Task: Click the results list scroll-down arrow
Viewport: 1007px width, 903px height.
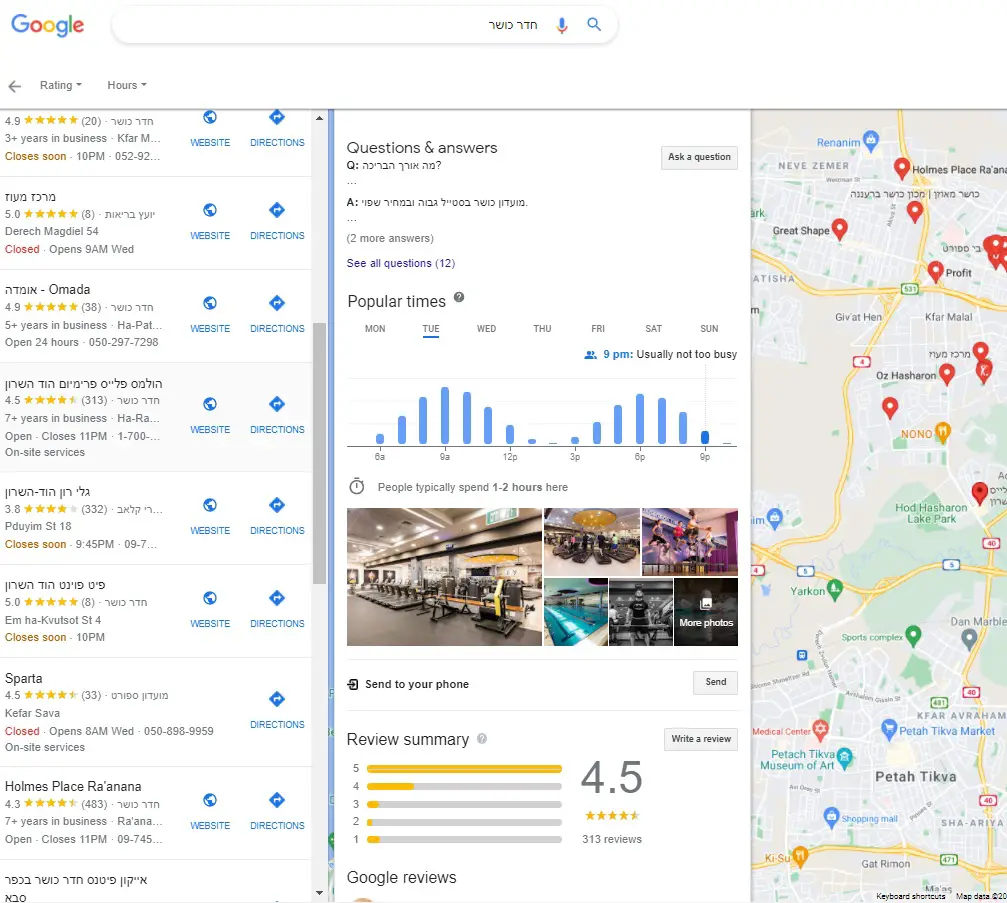Action: [x=319, y=893]
